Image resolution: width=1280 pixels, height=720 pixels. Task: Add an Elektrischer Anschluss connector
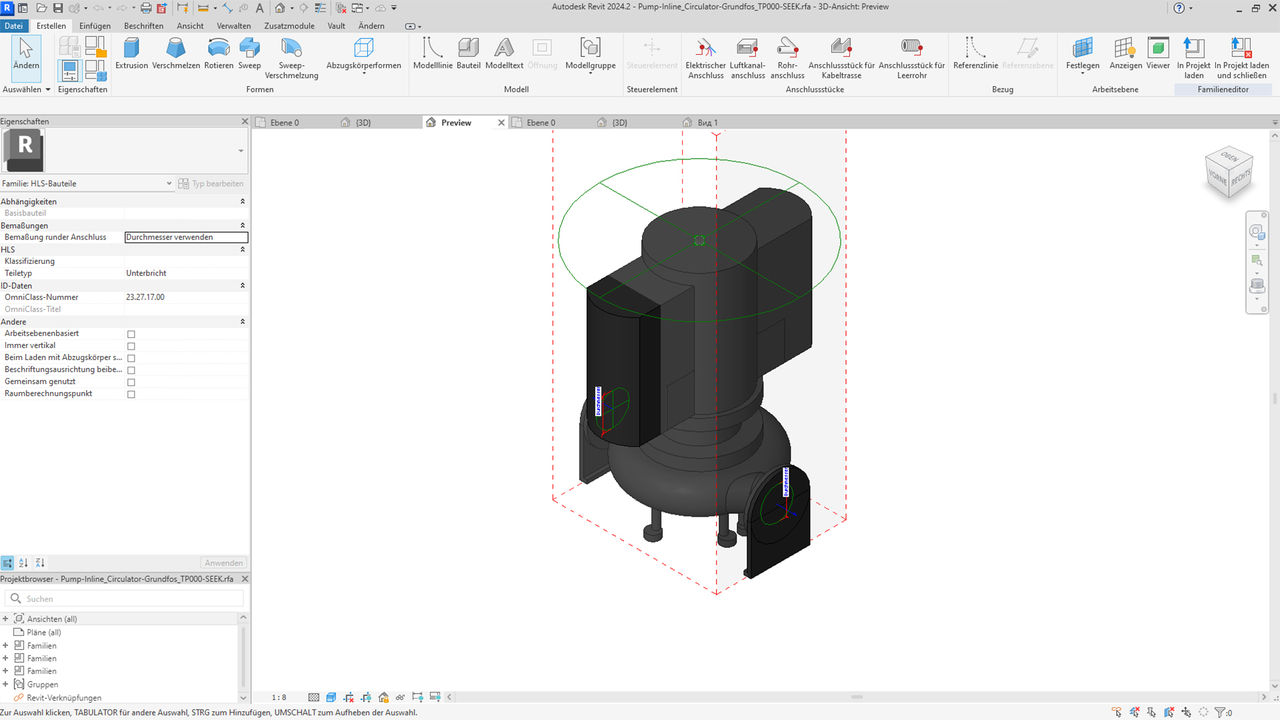tap(706, 58)
